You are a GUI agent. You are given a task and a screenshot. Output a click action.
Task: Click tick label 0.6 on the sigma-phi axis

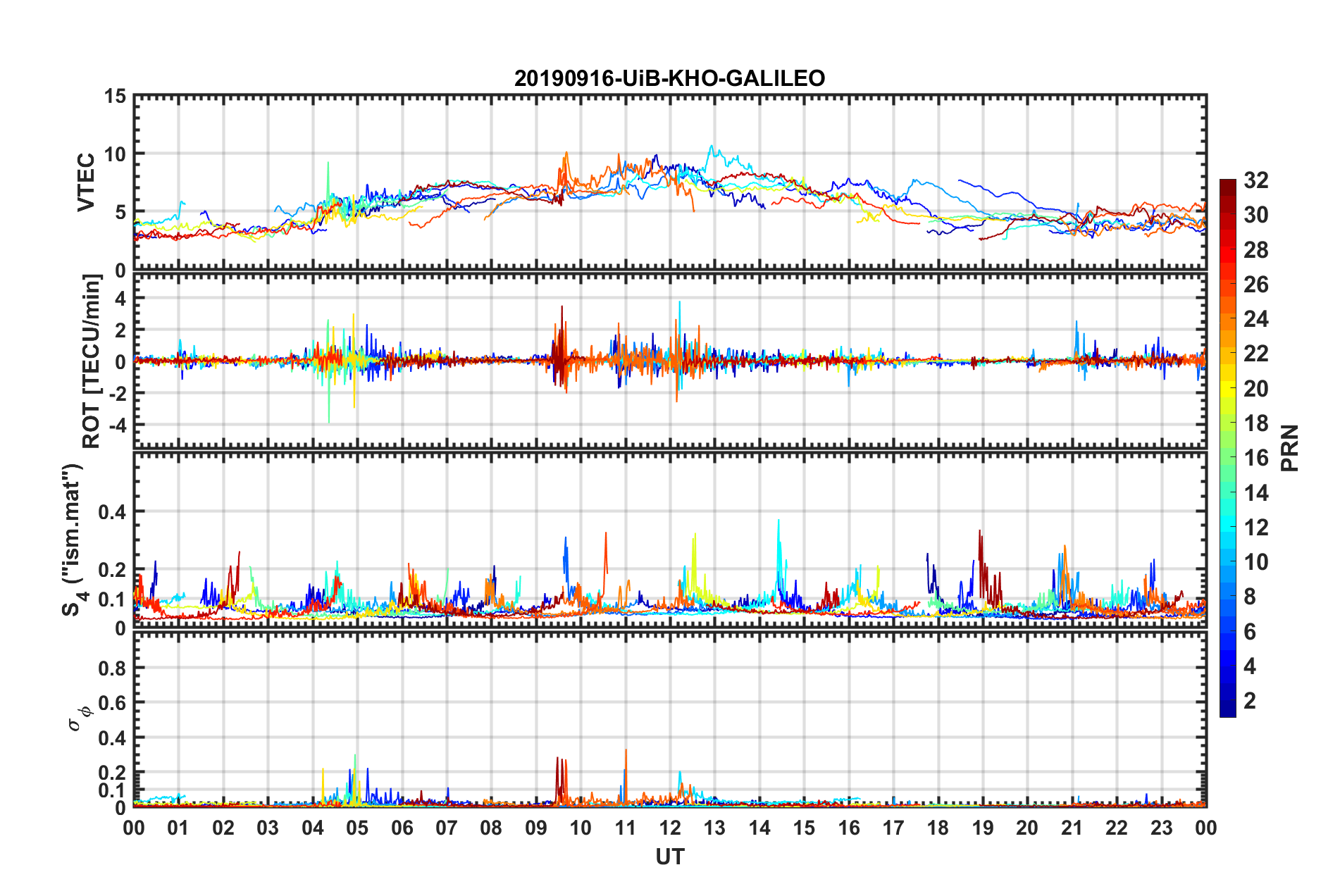click(x=112, y=703)
